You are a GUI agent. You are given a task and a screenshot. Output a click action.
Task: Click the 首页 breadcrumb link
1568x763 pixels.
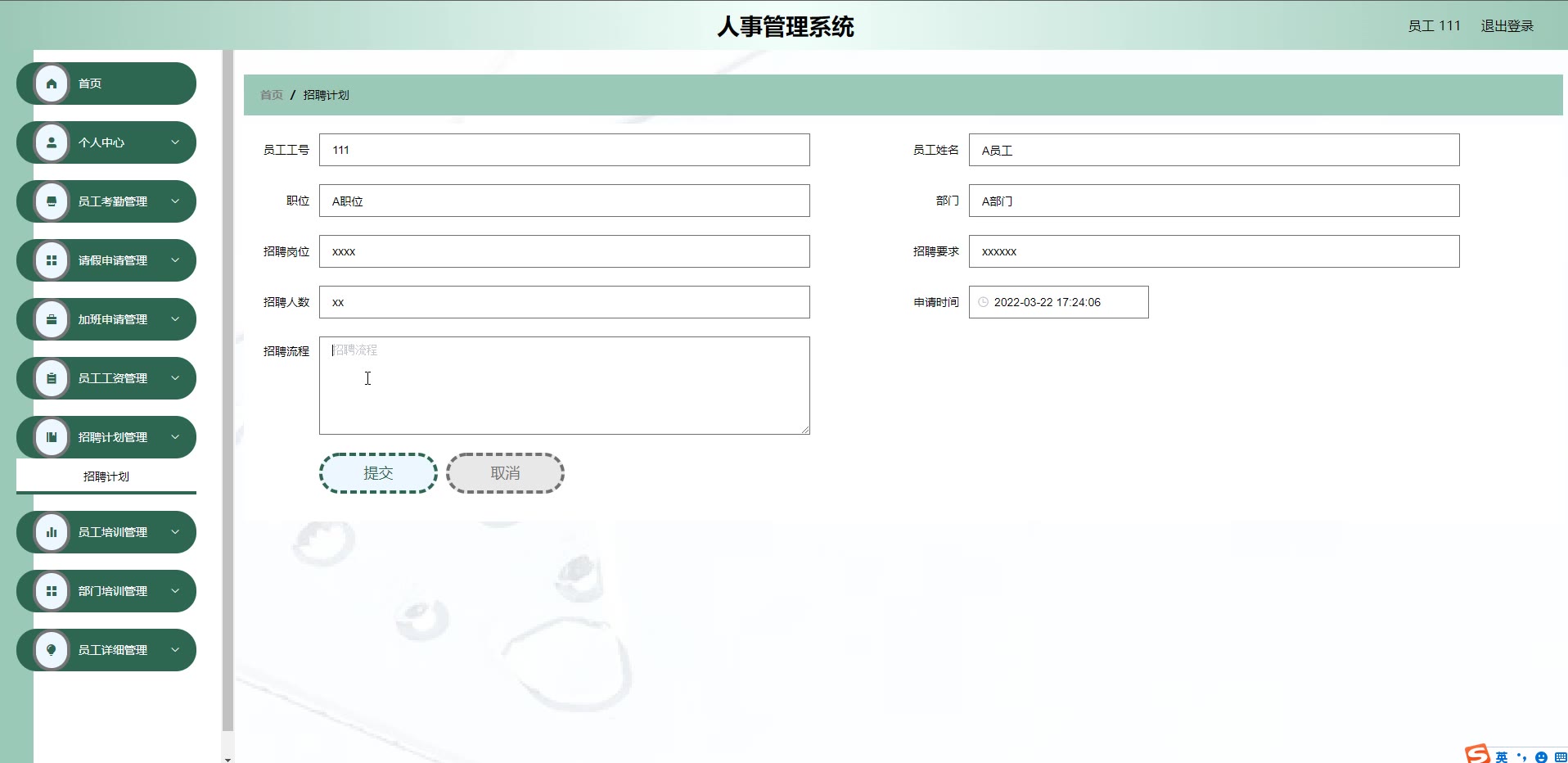click(272, 95)
